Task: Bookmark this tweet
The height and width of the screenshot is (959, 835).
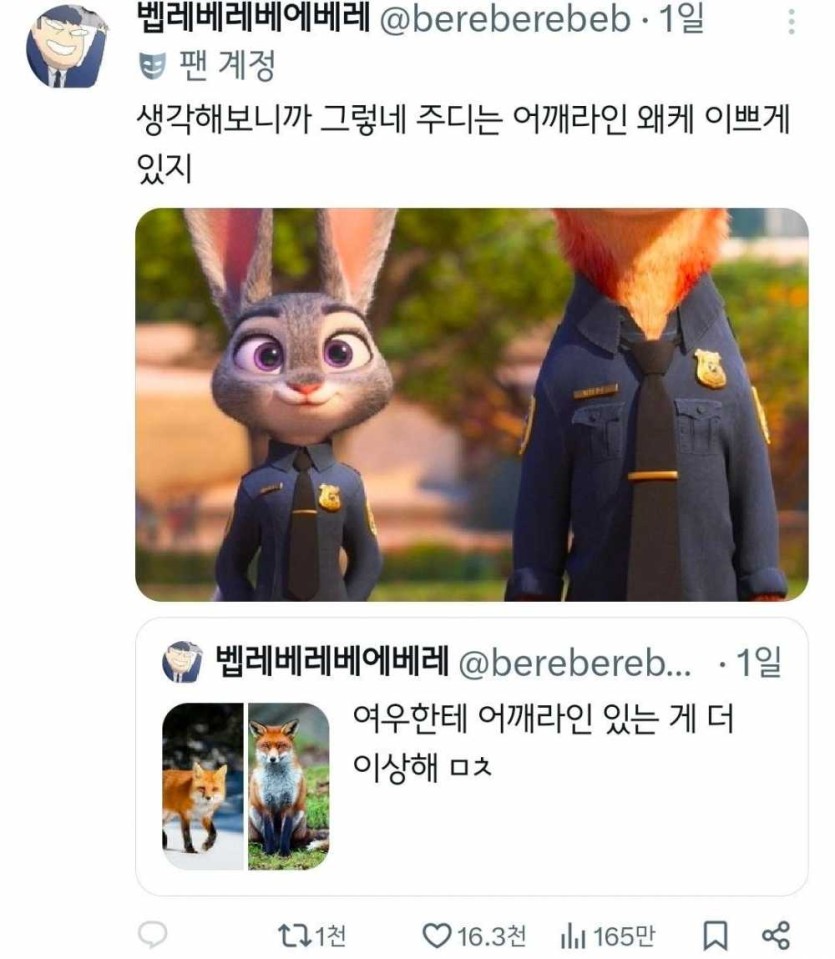Action: [x=714, y=936]
